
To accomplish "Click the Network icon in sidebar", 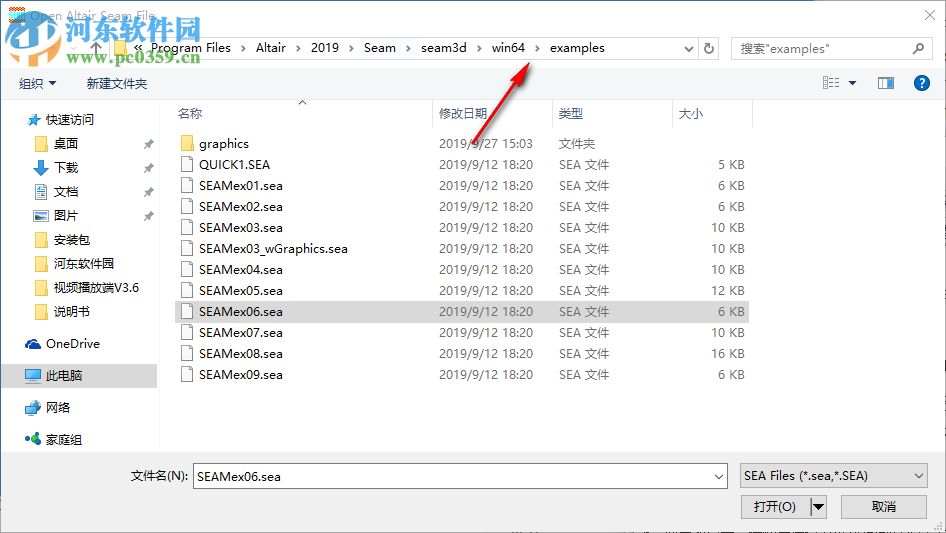I will tap(33, 408).
